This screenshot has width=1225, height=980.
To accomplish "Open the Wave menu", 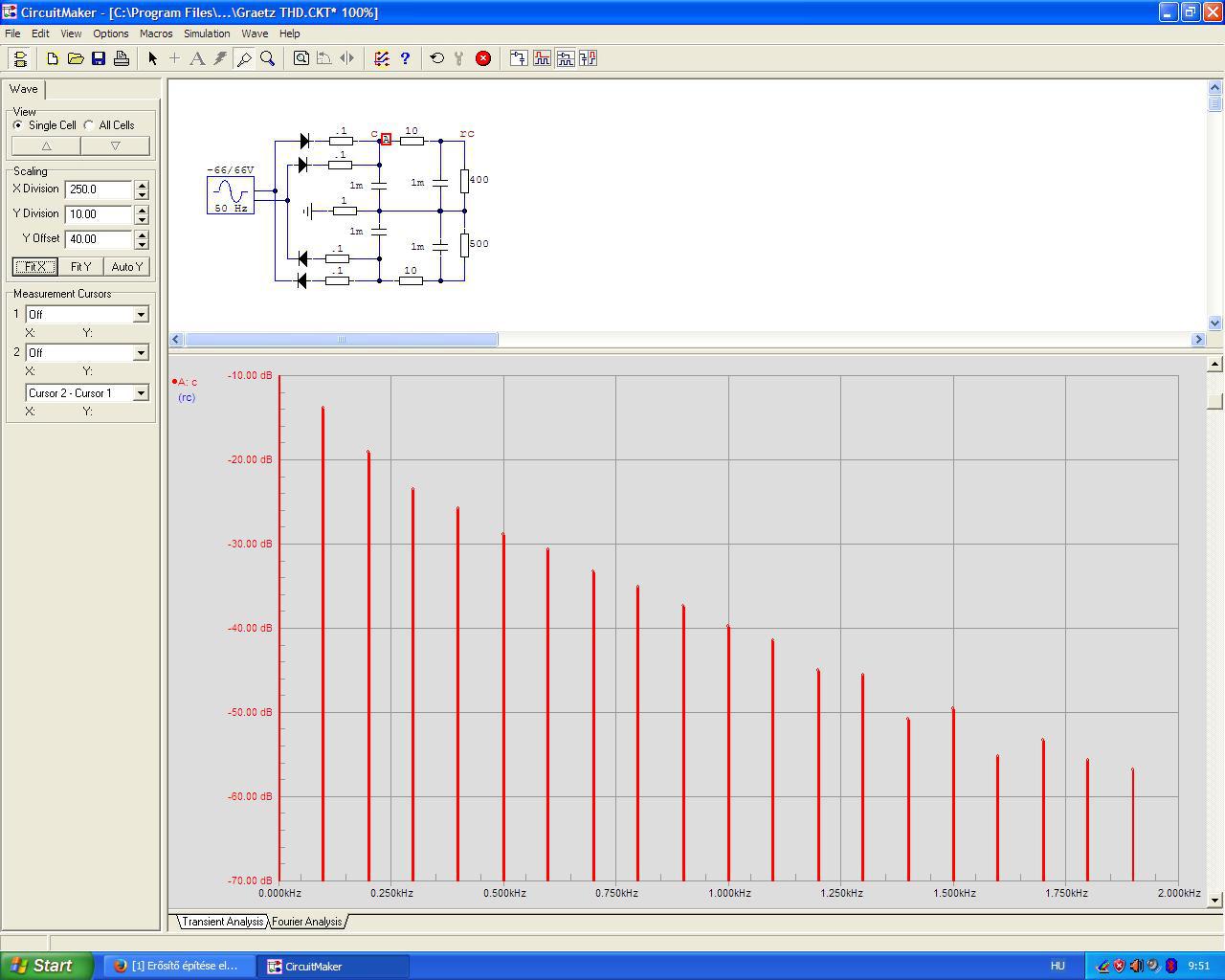I will 255,33.
